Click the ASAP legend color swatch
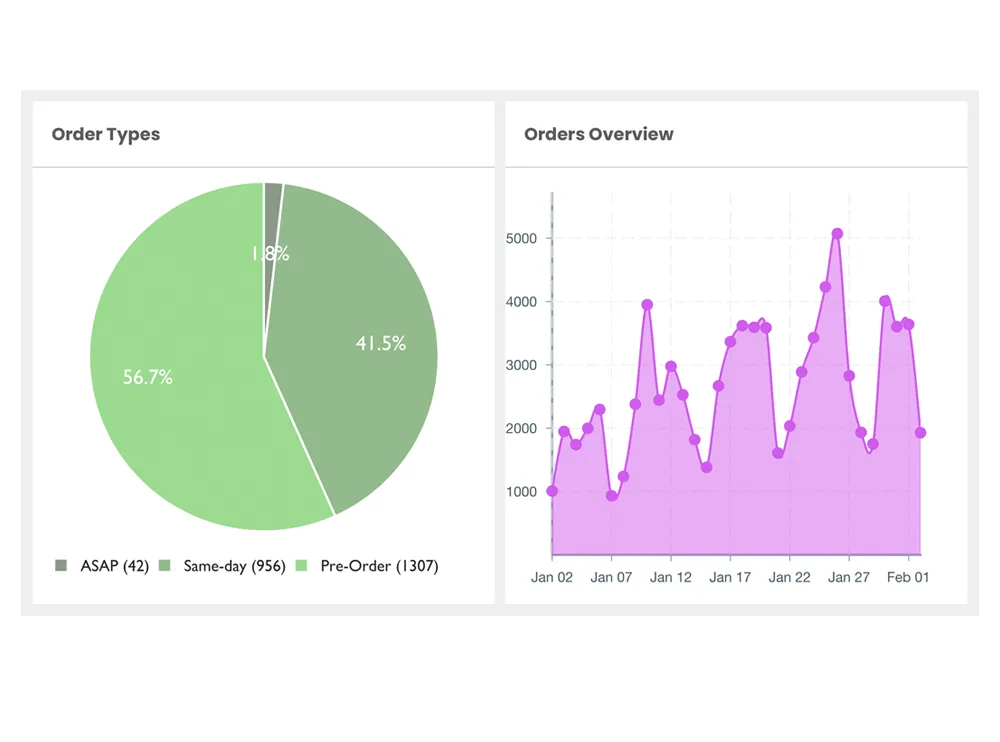This screenshot has width=1000, height=742. [x=62, y=566]
